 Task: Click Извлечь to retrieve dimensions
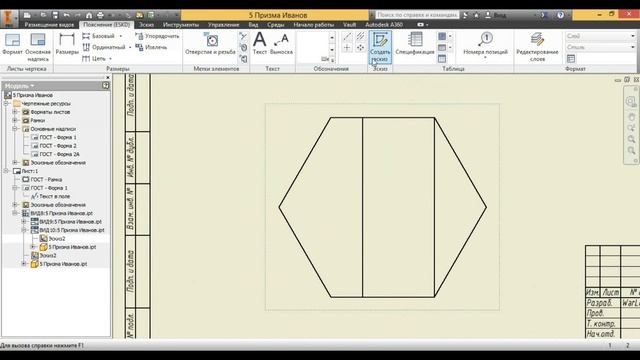pyautogui.click(x=151, y=47)
